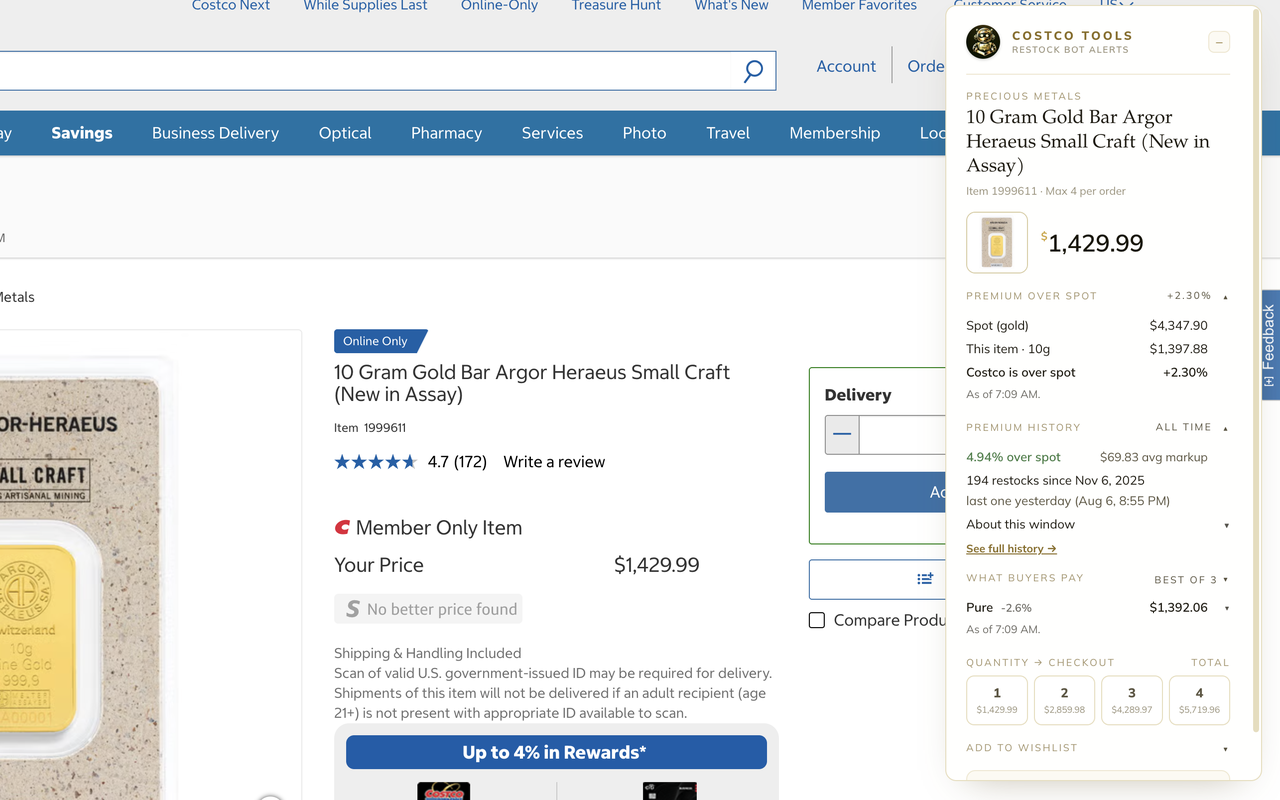1280x800 pixels.
Task: Open the Feedback side tab
Action: tap(1269, 345)
